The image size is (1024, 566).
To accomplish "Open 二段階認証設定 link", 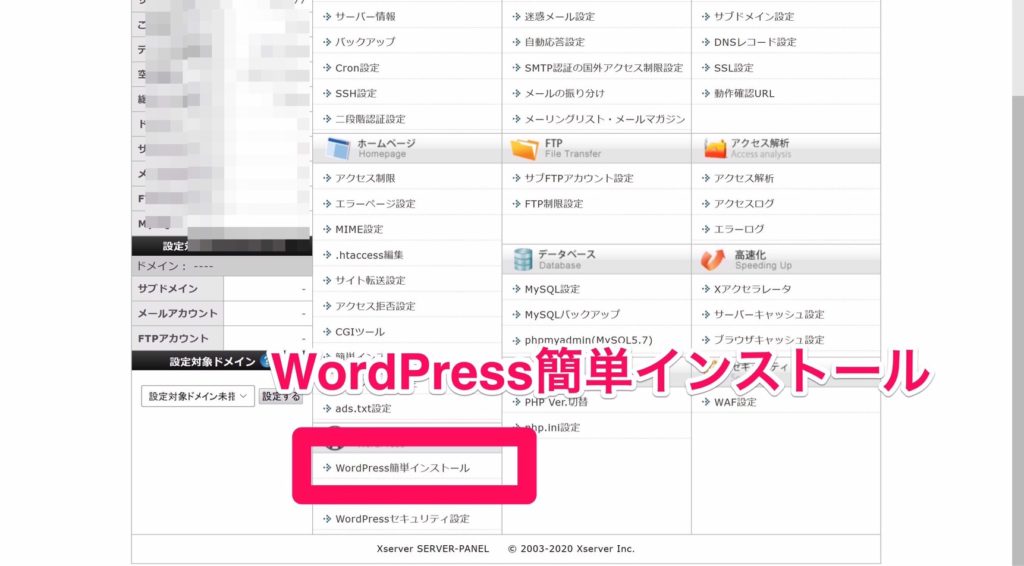I will coord(370,119).
